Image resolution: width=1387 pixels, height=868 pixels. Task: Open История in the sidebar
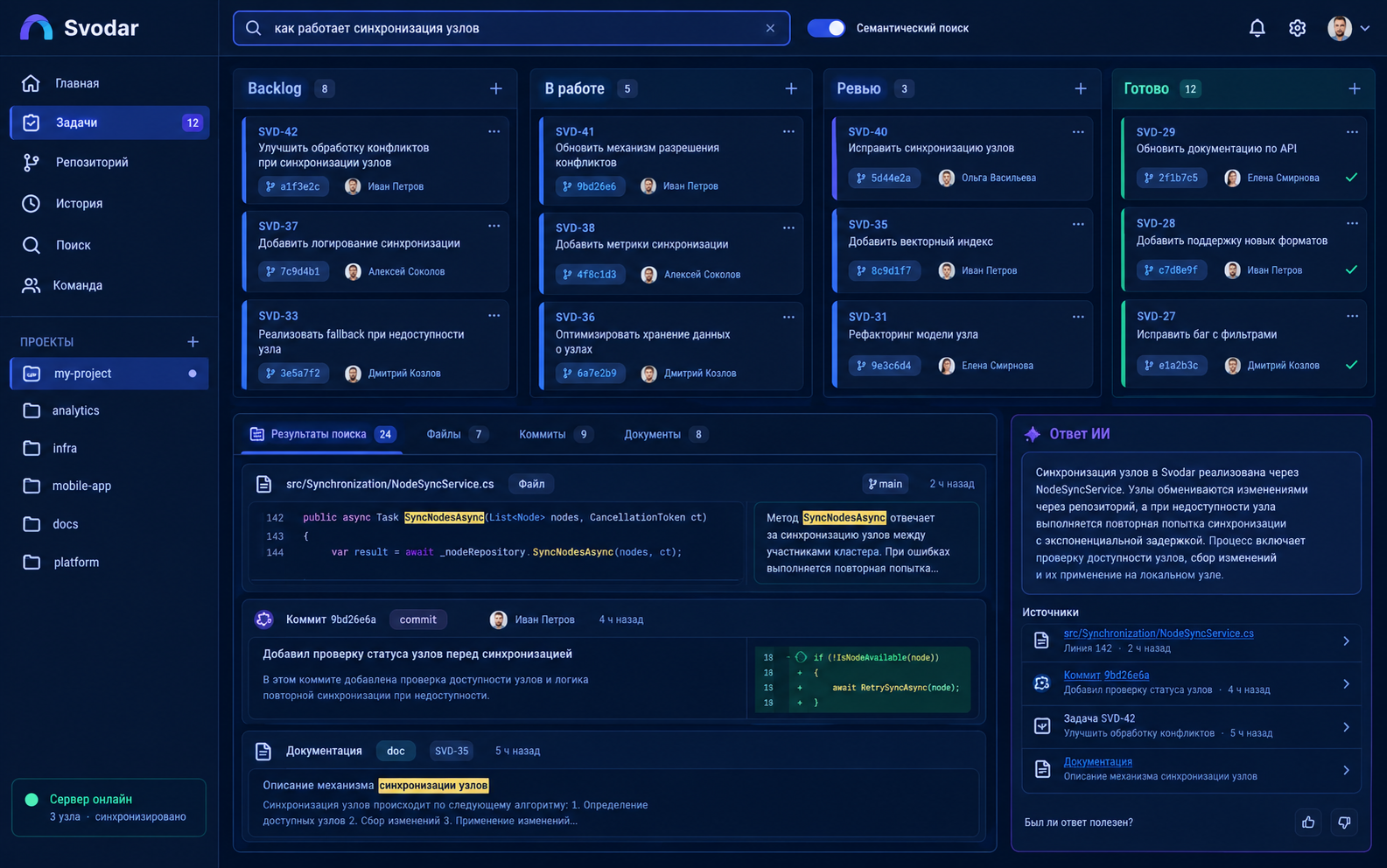point(109,203)
